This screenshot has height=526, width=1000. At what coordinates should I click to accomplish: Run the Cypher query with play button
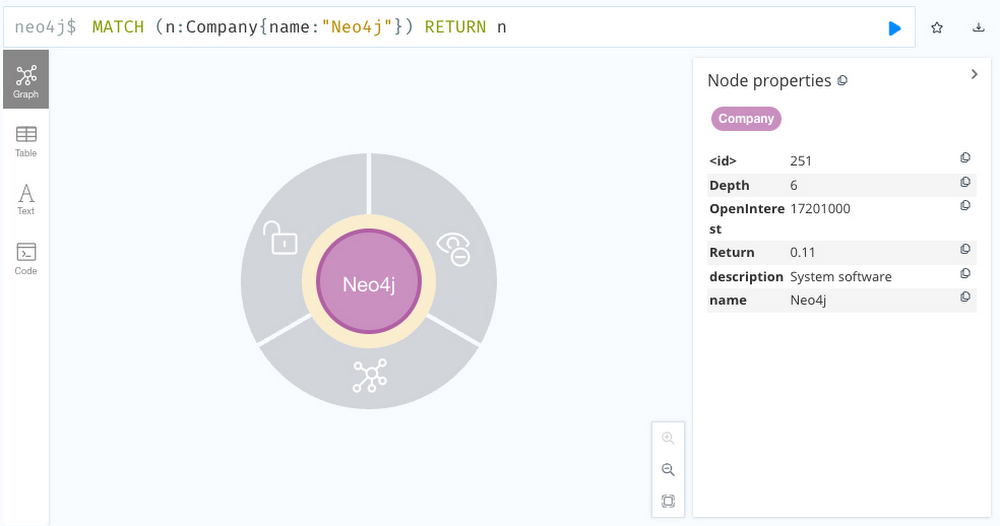tap(894, 28)
